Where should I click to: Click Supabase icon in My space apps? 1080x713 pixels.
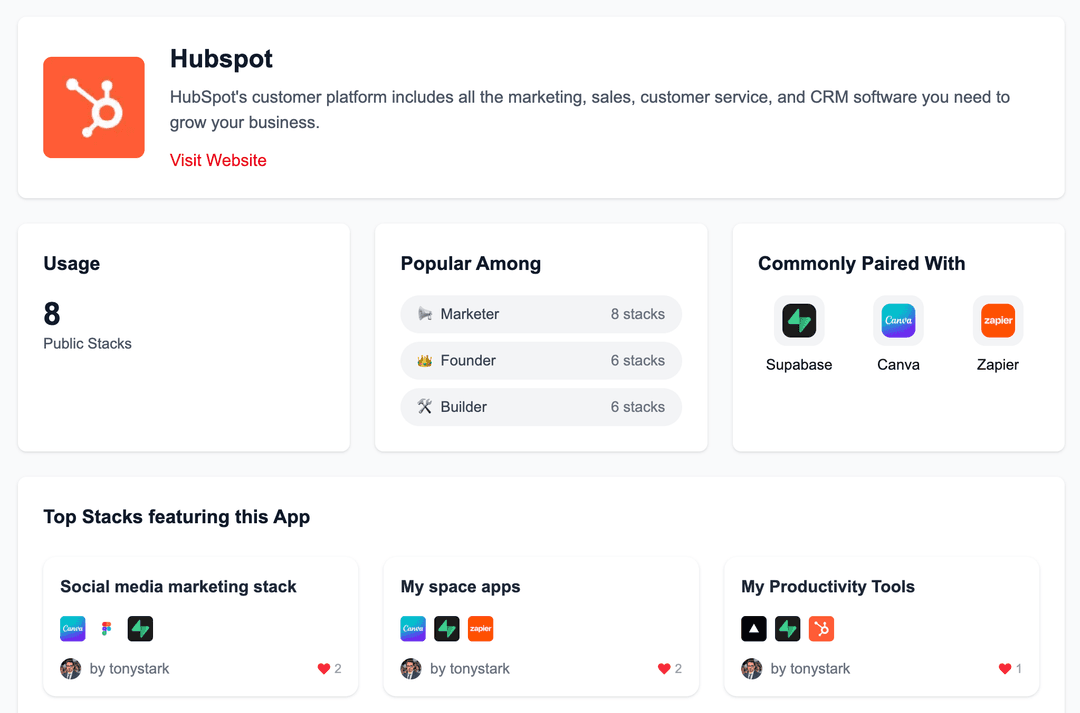click(447, 629)
